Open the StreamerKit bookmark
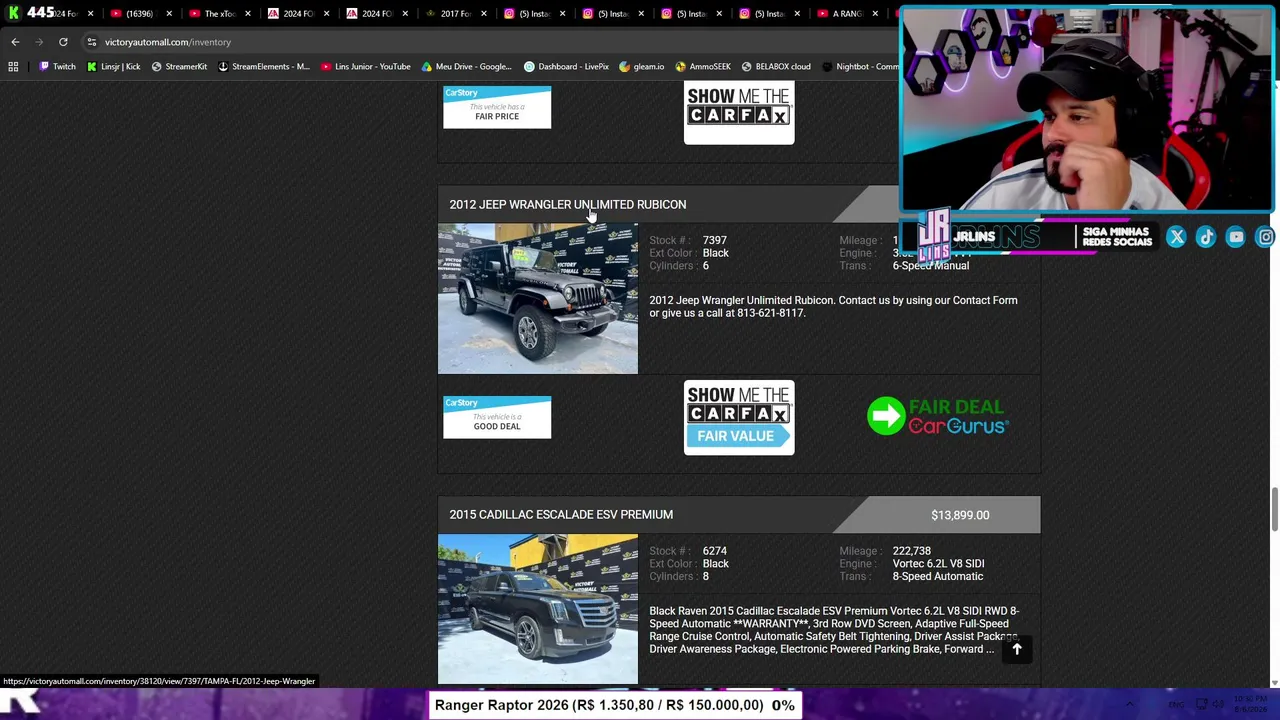This screenshot has height=720, width=1280. click(179, 67)
